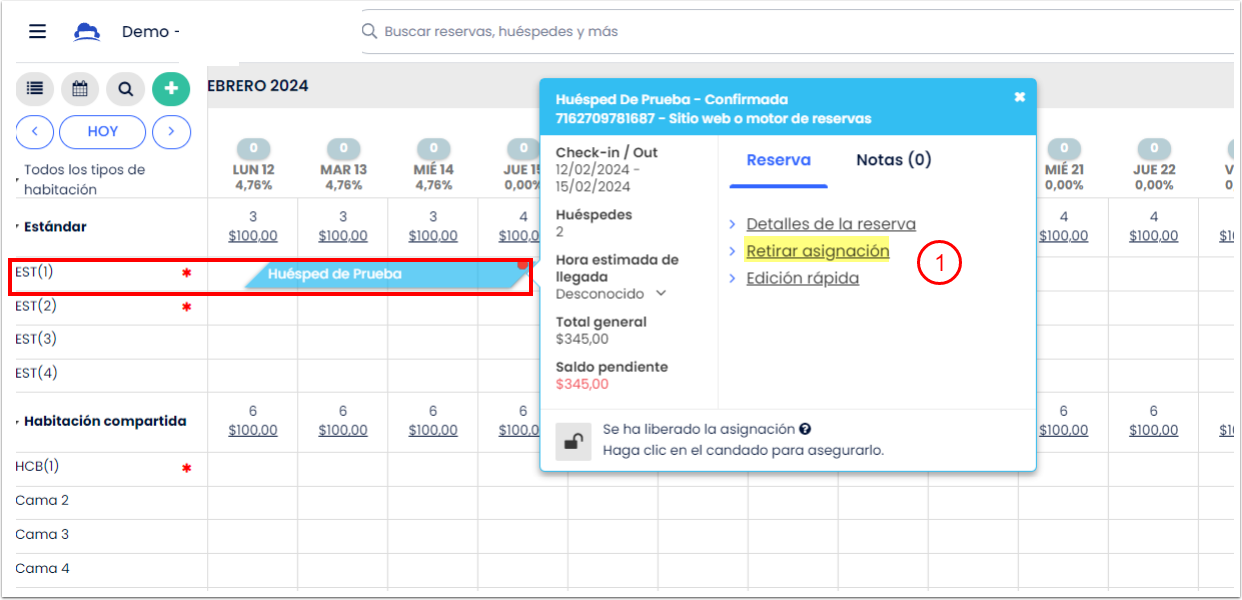Close the Huésped De Prueba reservation popup
This screenshot has width=1242, height=600.
tap(1019, 97)
